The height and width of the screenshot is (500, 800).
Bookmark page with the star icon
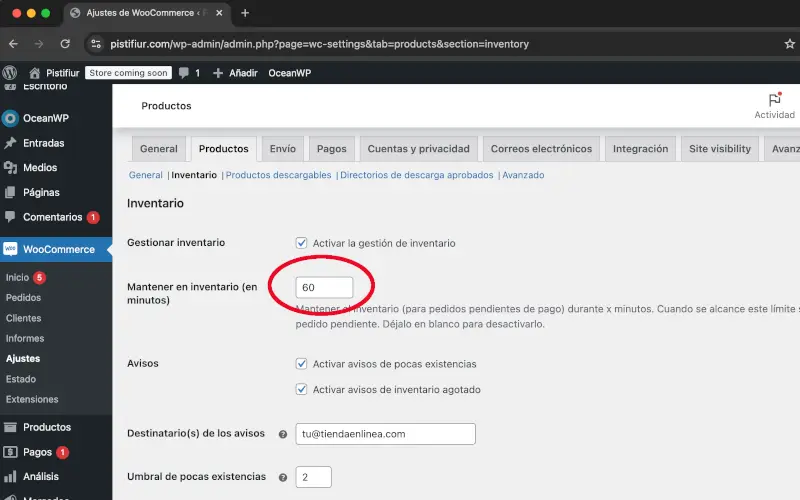click(x=789, y=44)
